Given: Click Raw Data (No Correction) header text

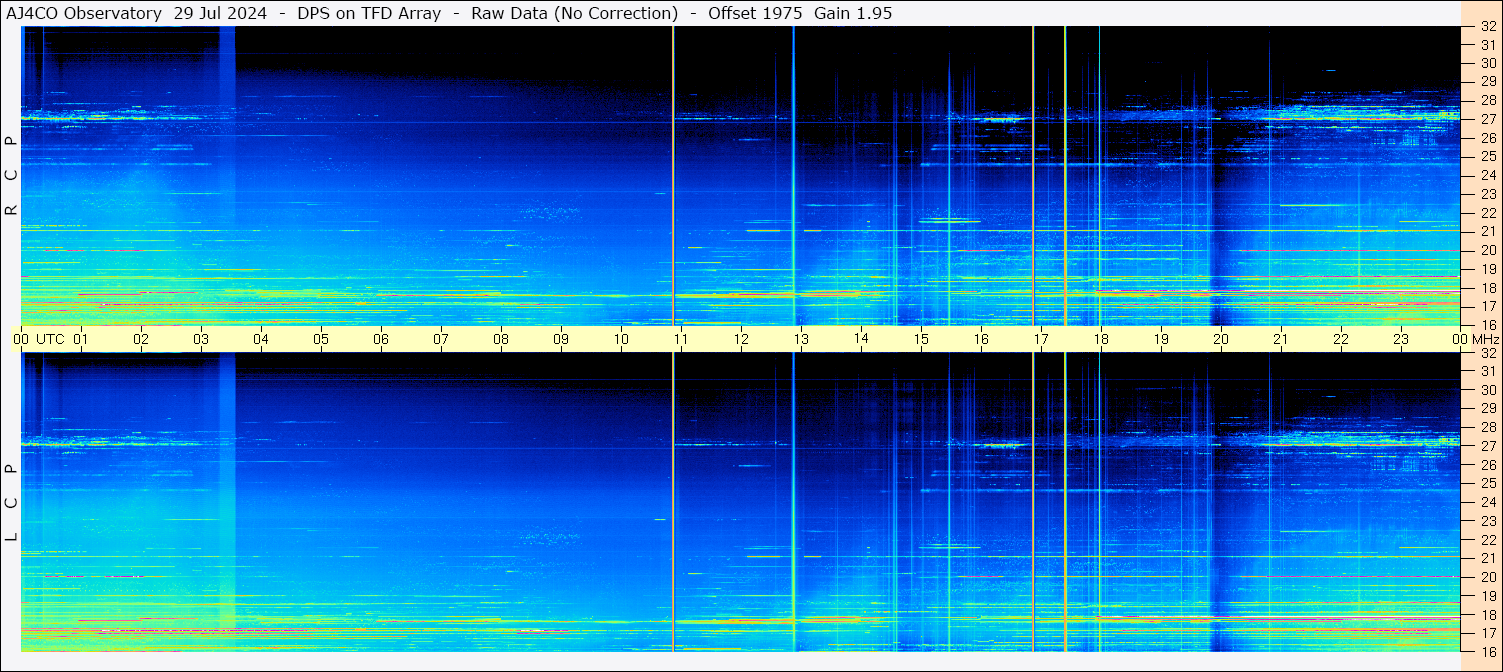Looking at the screenshot, I should coord(575,13).
